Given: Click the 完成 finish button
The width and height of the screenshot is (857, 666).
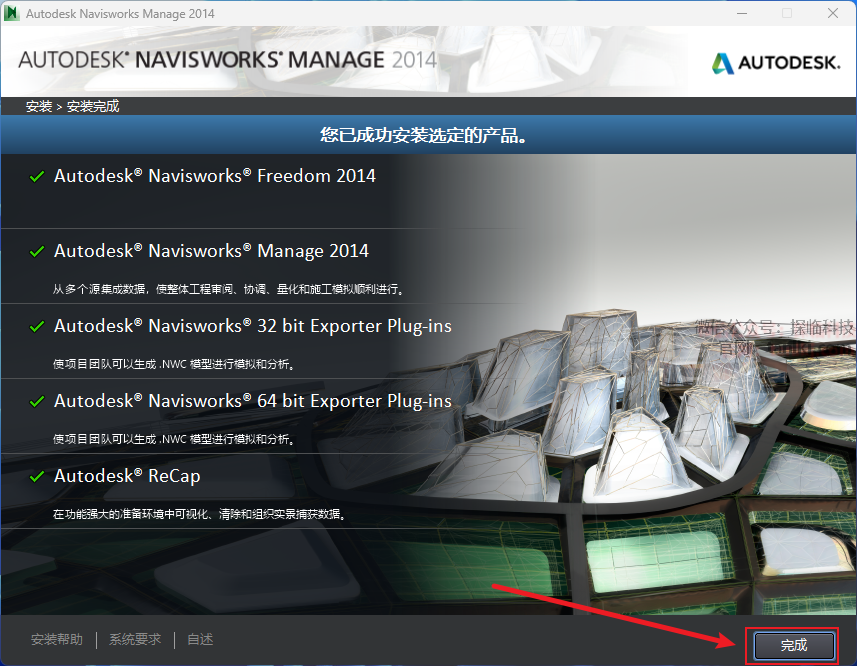Looking at the screenshot, I should (x=794, y=645).
